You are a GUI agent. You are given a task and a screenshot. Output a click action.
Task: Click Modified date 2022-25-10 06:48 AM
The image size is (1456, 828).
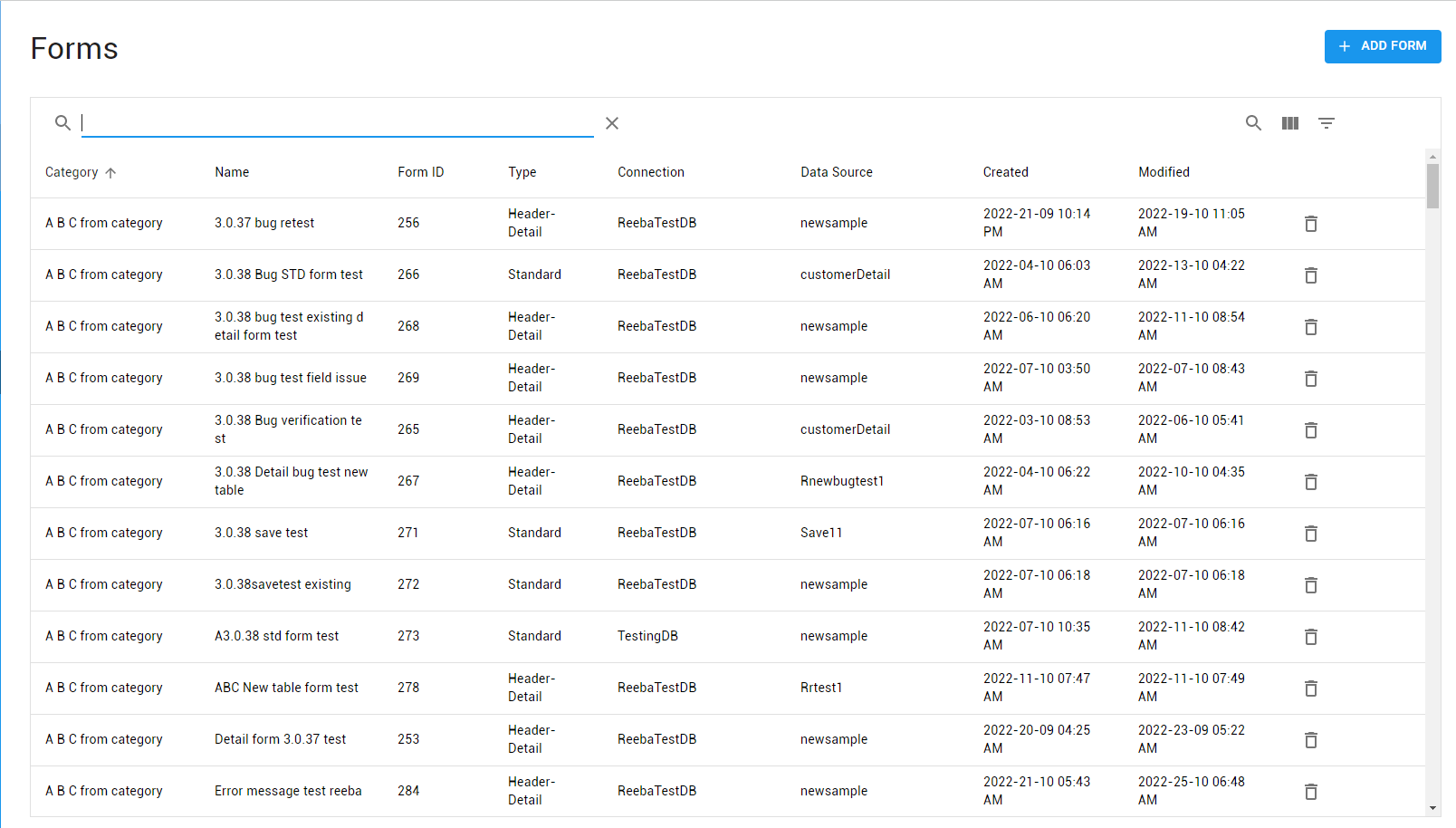click(1192, 791)
